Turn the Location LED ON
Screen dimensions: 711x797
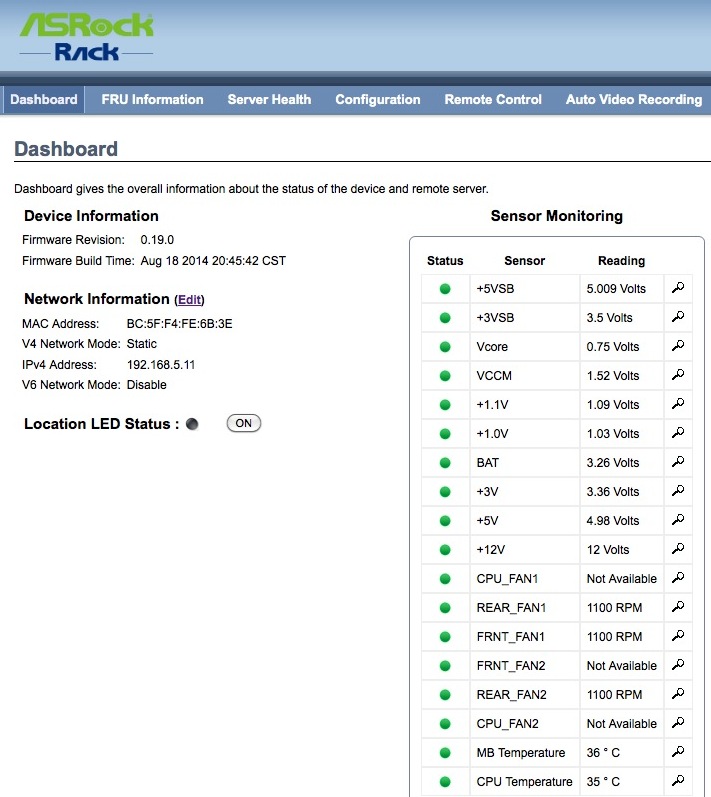[243, 423]
